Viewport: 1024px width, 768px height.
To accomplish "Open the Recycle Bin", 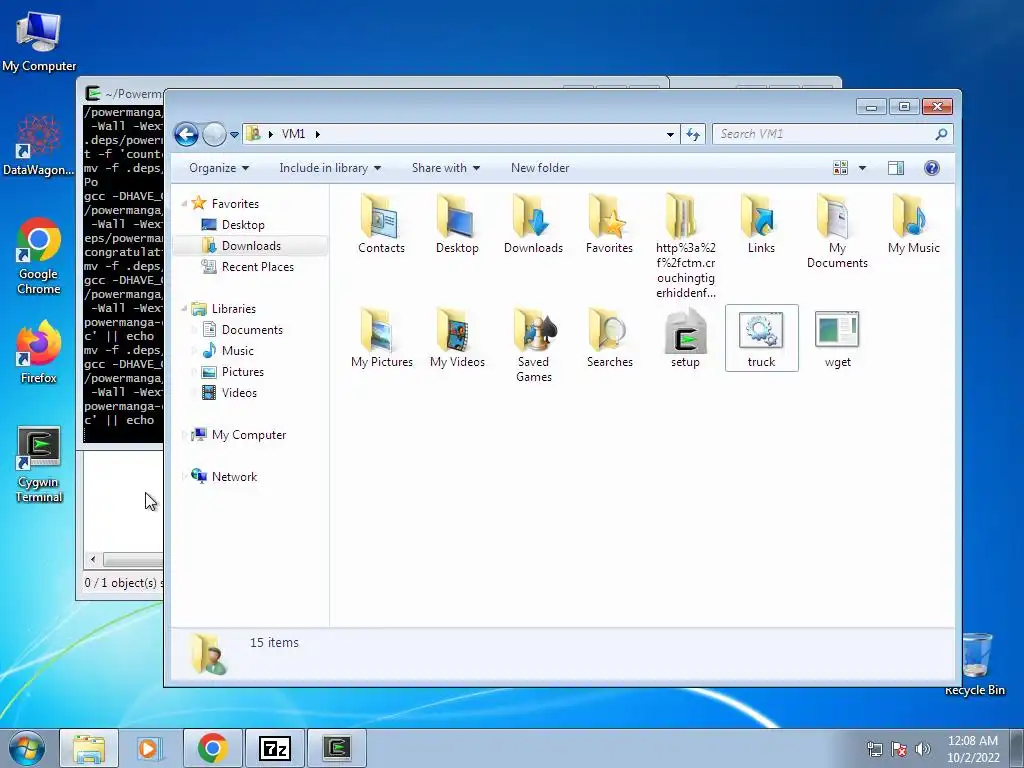I will point(975,664).
